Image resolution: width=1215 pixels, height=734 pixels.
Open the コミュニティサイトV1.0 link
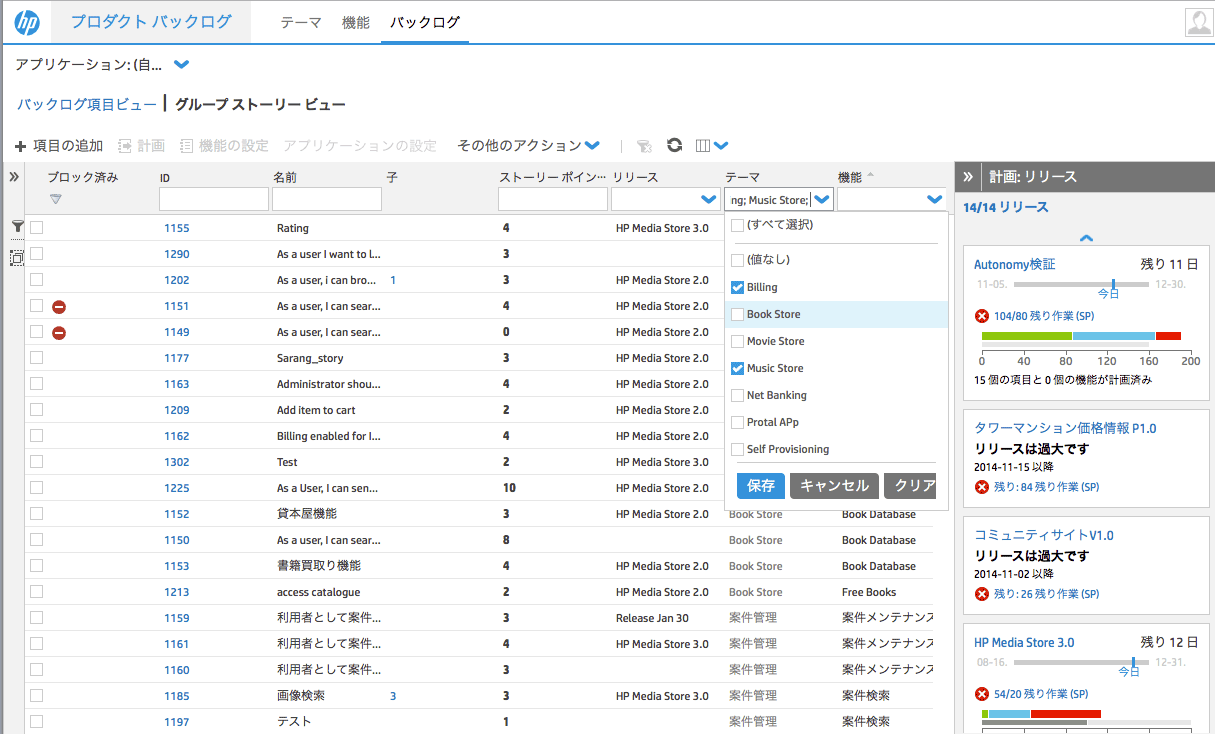[x=1044, y=535]
